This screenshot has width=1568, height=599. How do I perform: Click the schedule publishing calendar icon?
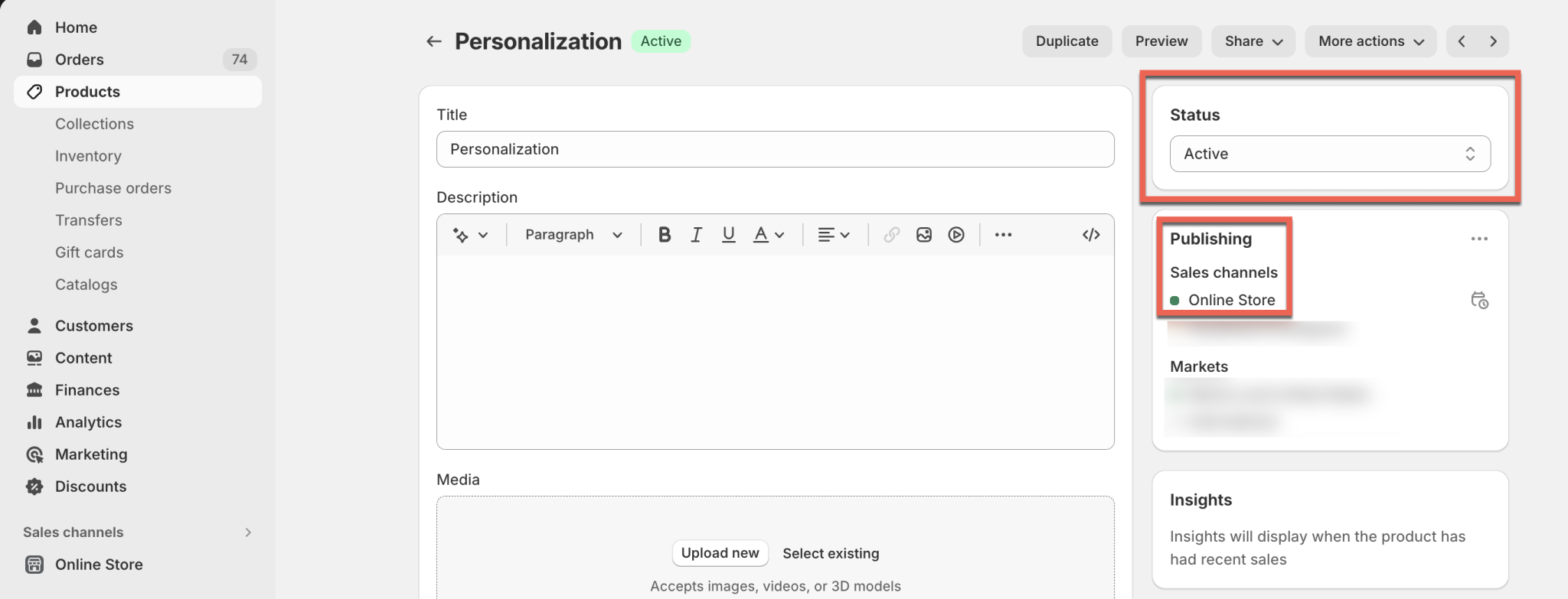coord(1479,300)
